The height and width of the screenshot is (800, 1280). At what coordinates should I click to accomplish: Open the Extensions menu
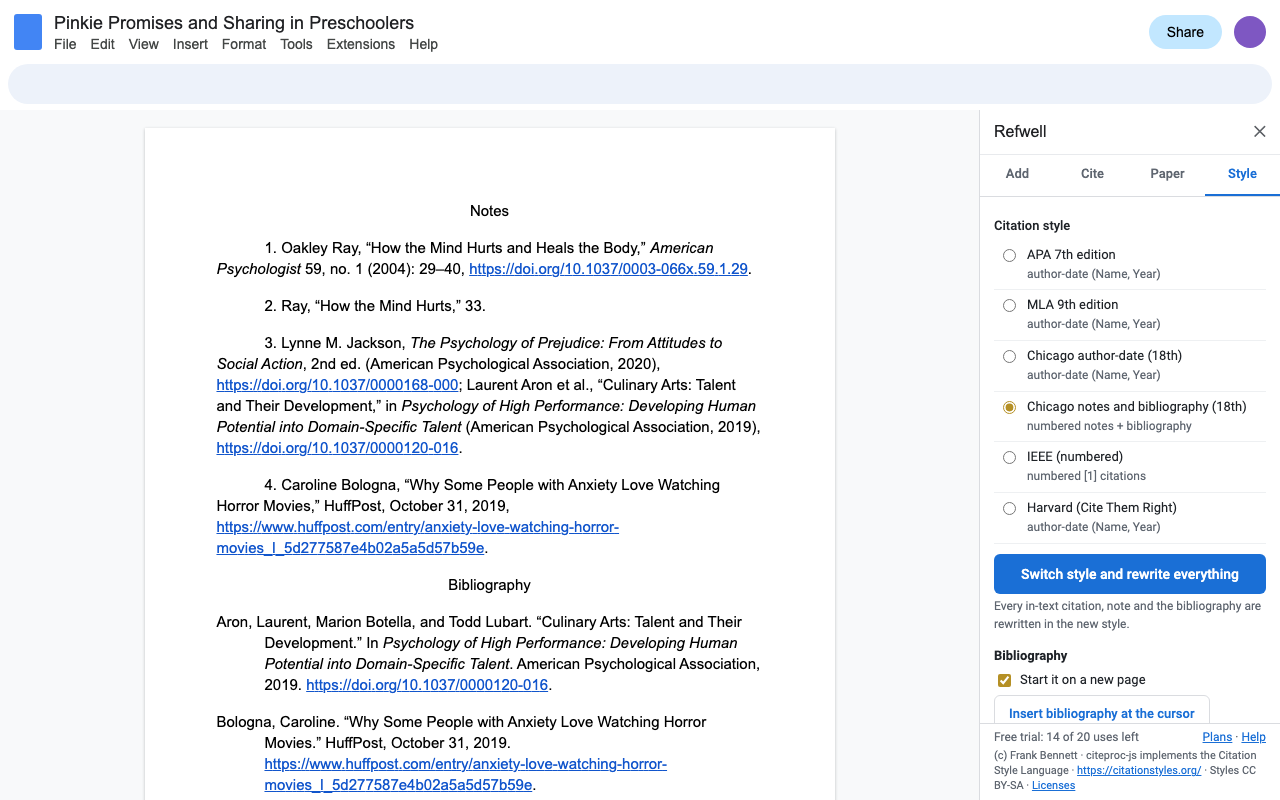pos(361,44)
